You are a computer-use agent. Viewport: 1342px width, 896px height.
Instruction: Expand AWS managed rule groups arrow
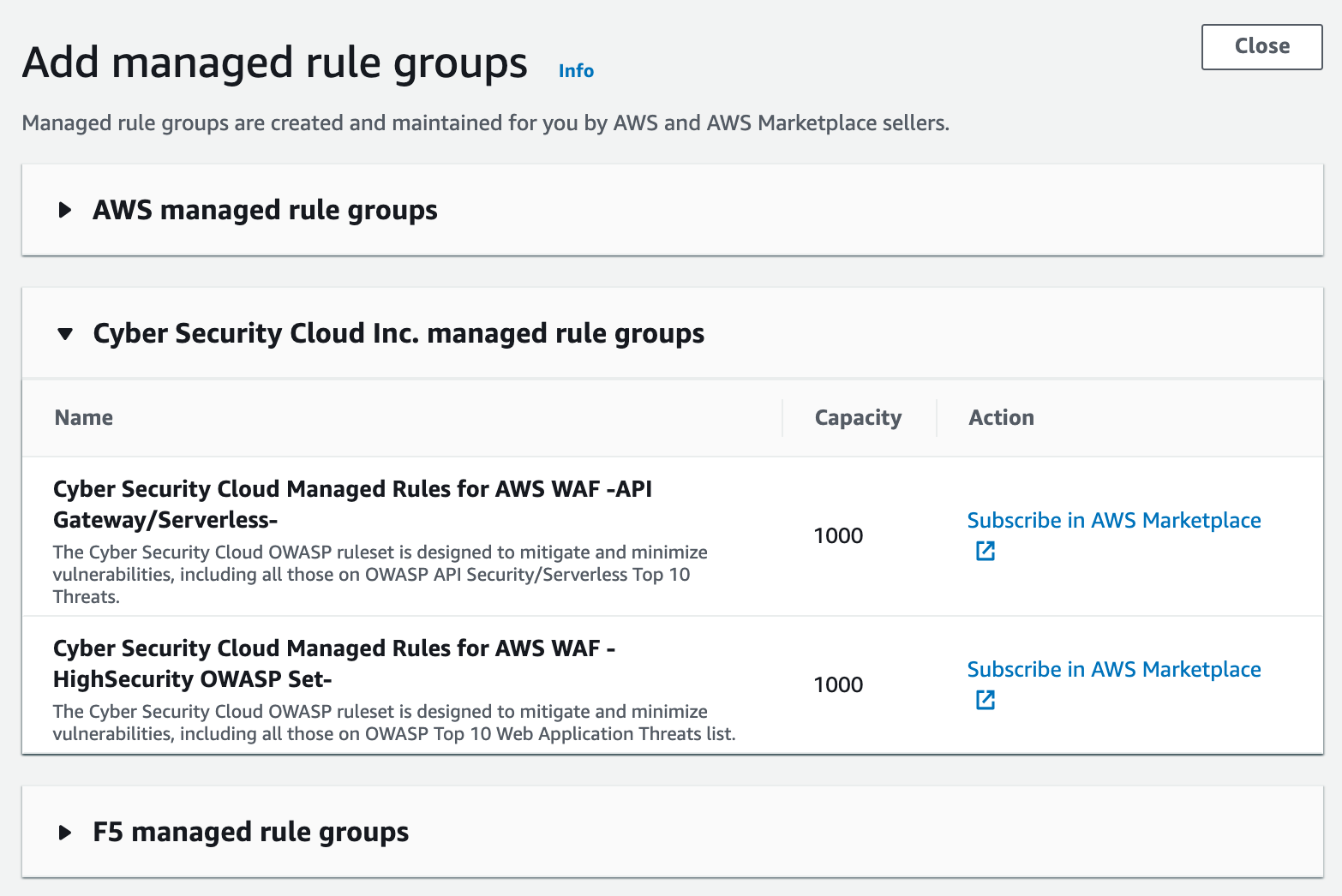coord(65,210)
